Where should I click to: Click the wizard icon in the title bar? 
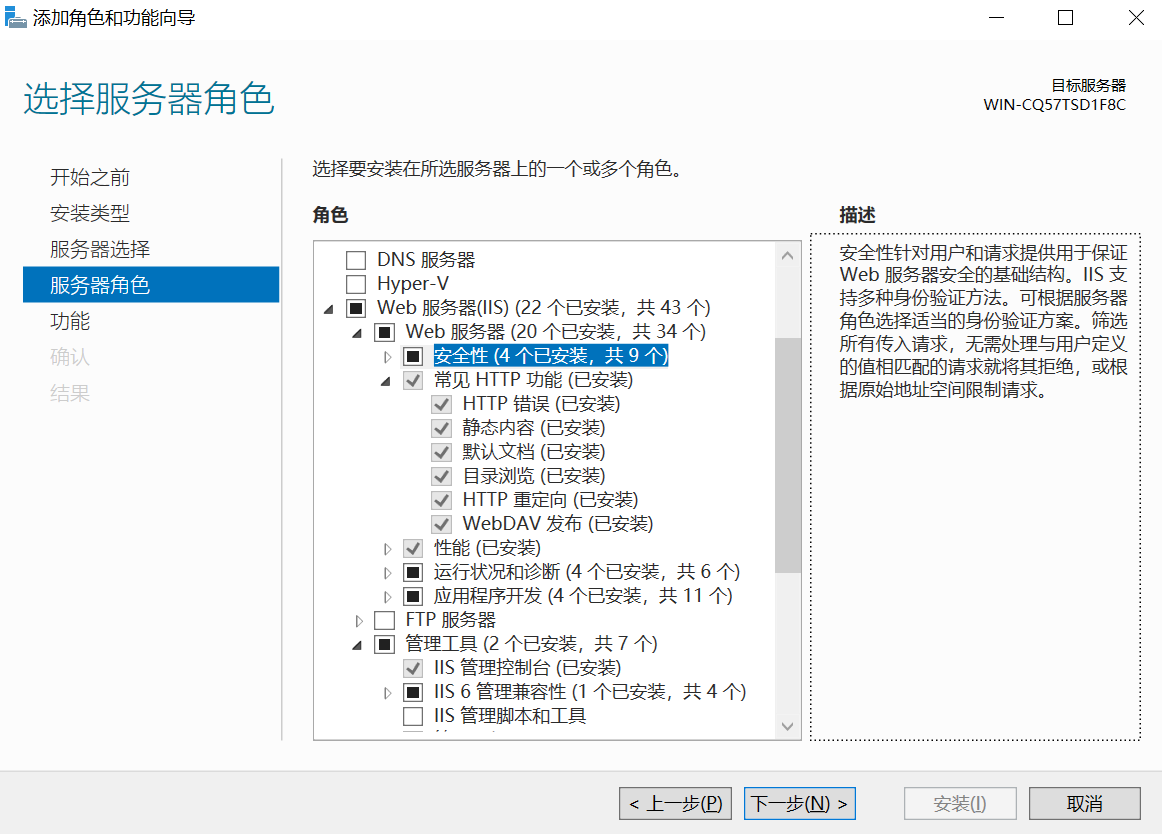click(x=15, y=17)
